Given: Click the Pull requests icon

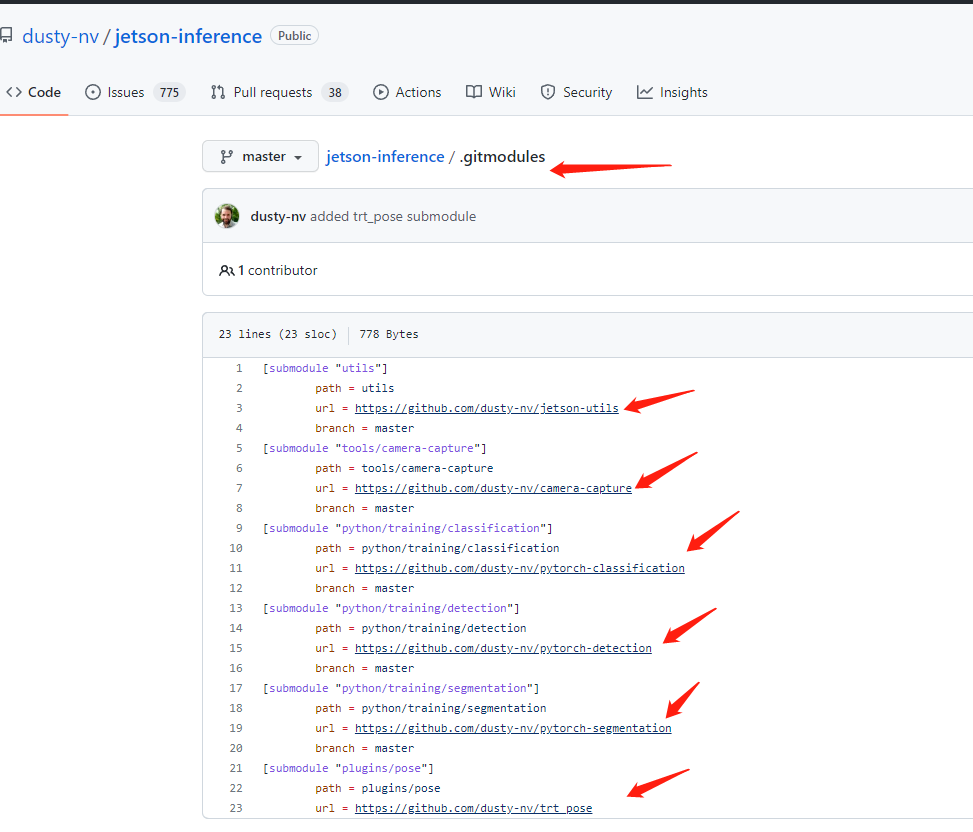Looking at the screenshot, I should click(x=218, y=92).
